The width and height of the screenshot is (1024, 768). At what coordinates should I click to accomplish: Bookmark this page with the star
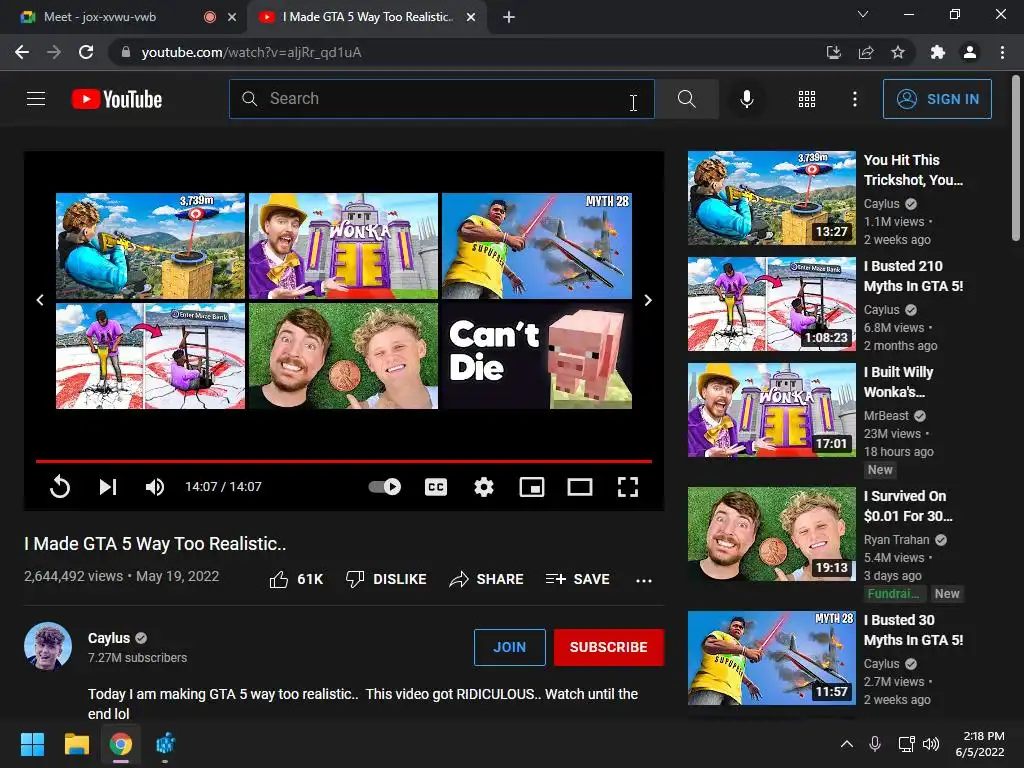[898, 52]
